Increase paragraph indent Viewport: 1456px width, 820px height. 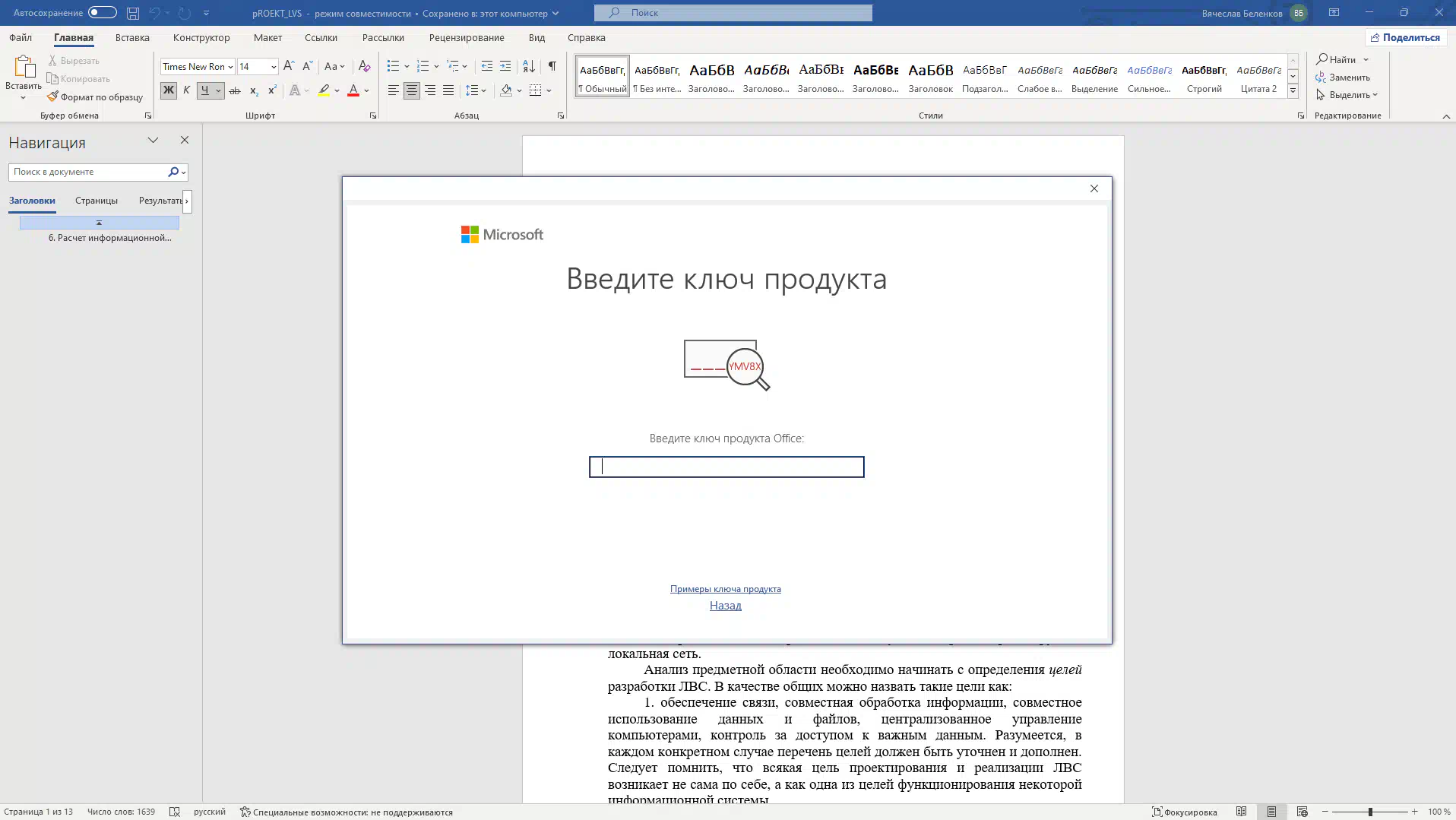[505, 66]
